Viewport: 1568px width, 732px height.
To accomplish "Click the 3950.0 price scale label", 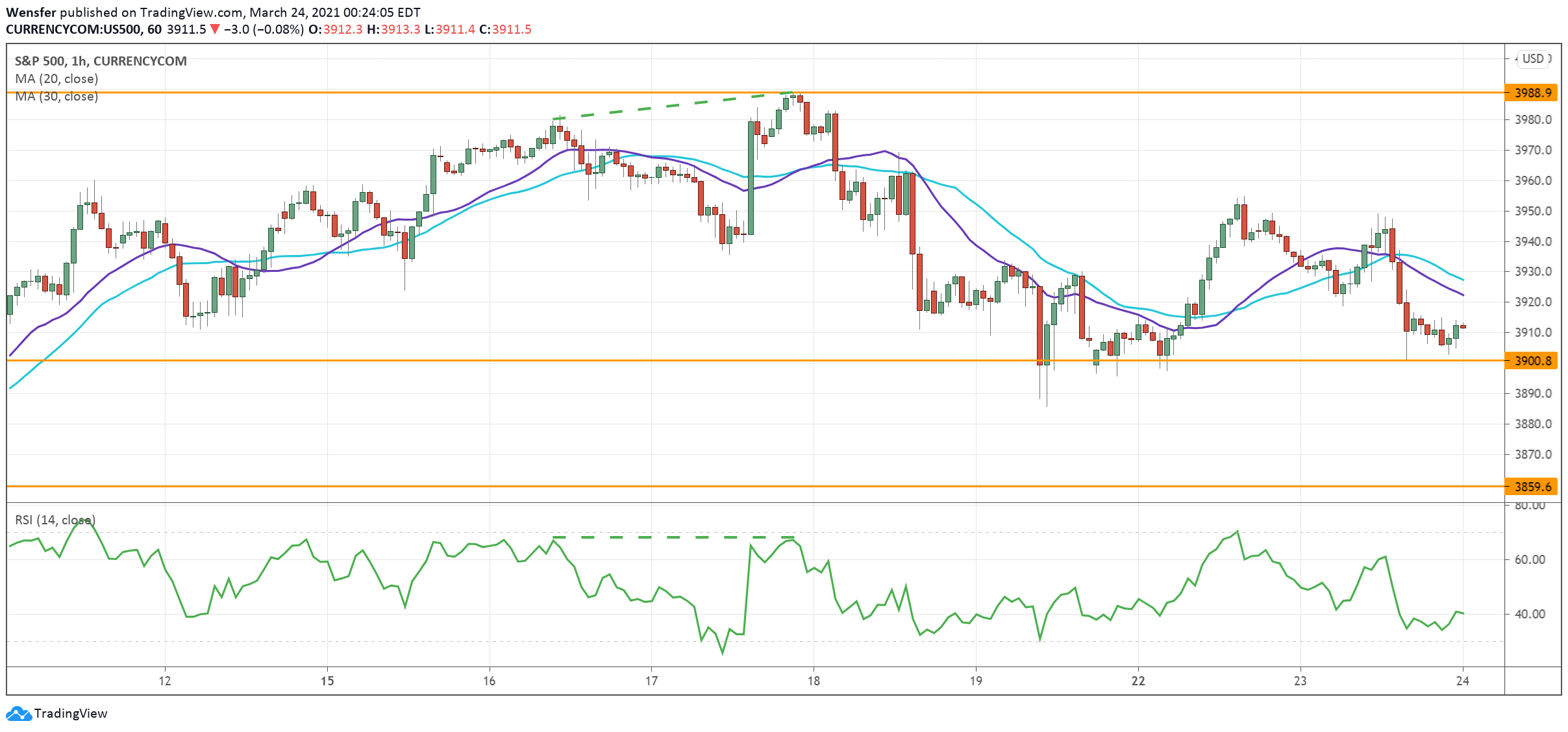I will point(1532,211).
